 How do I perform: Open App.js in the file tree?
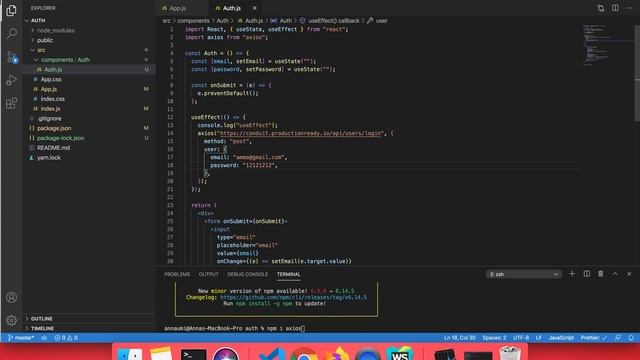(49, 89)
